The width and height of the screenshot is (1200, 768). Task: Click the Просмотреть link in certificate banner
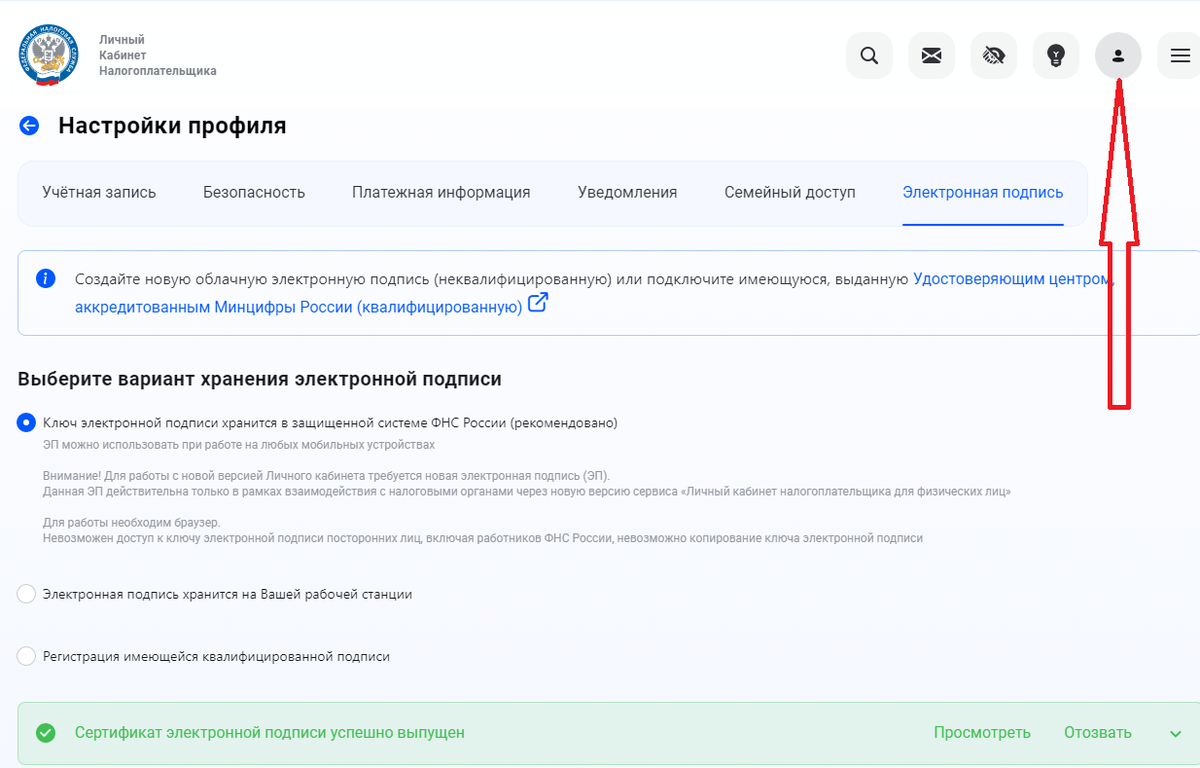click(983, 732)
